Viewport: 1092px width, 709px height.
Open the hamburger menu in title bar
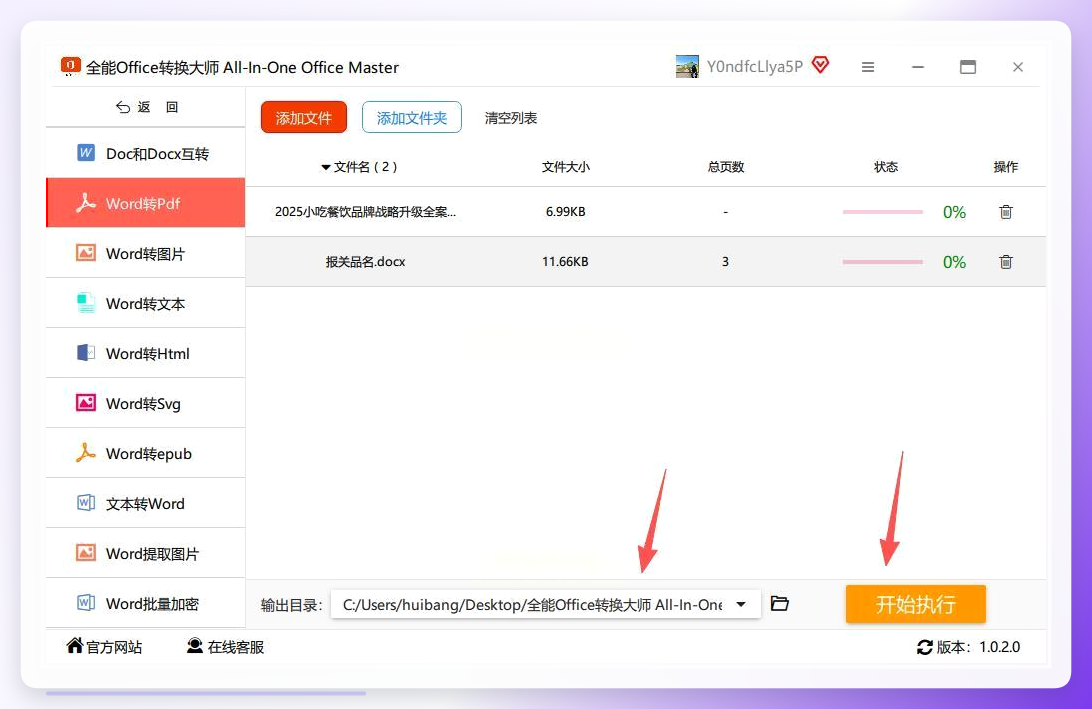(868, 67)
